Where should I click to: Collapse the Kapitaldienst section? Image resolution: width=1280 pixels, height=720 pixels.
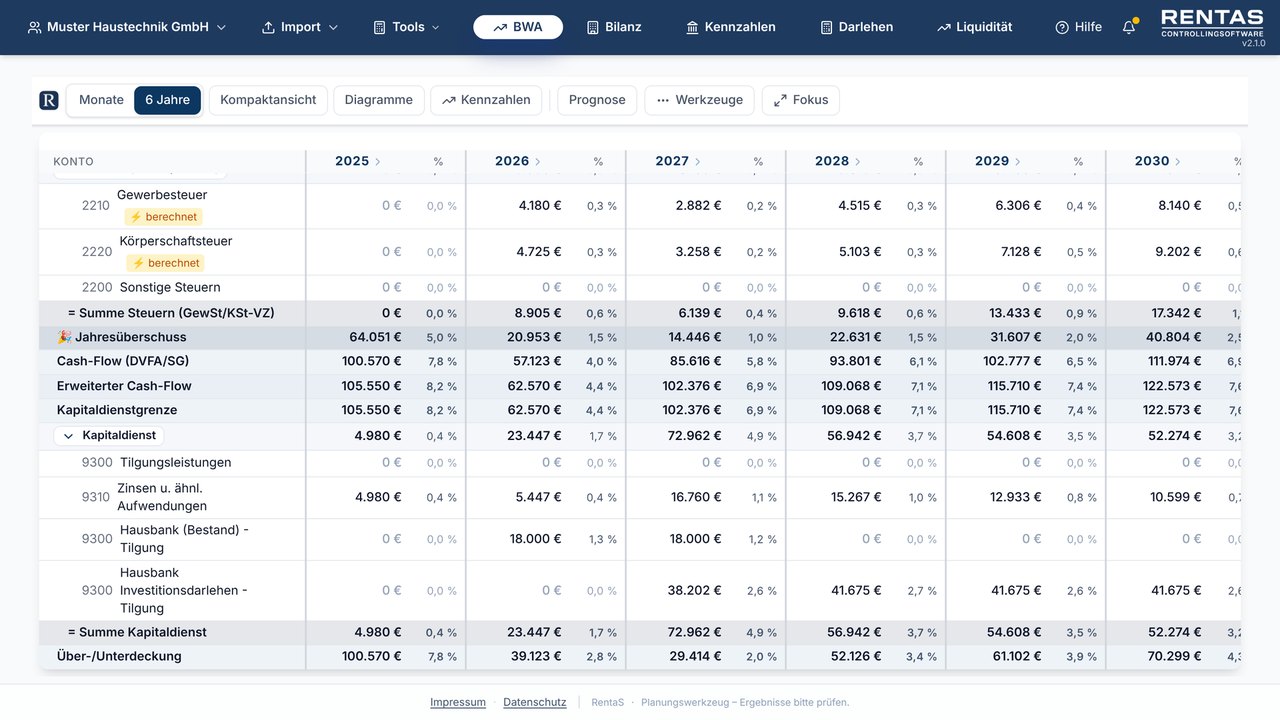tap(109, 436)
